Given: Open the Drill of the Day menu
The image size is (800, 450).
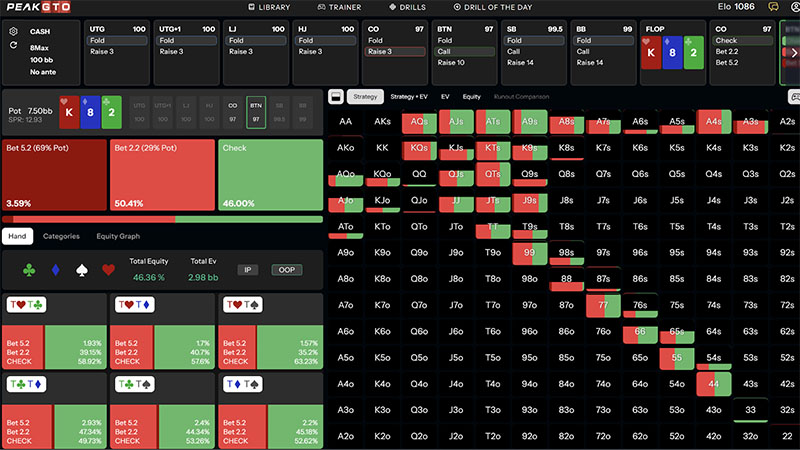Looking at the screenshot, I should click(x=497, y=7).
